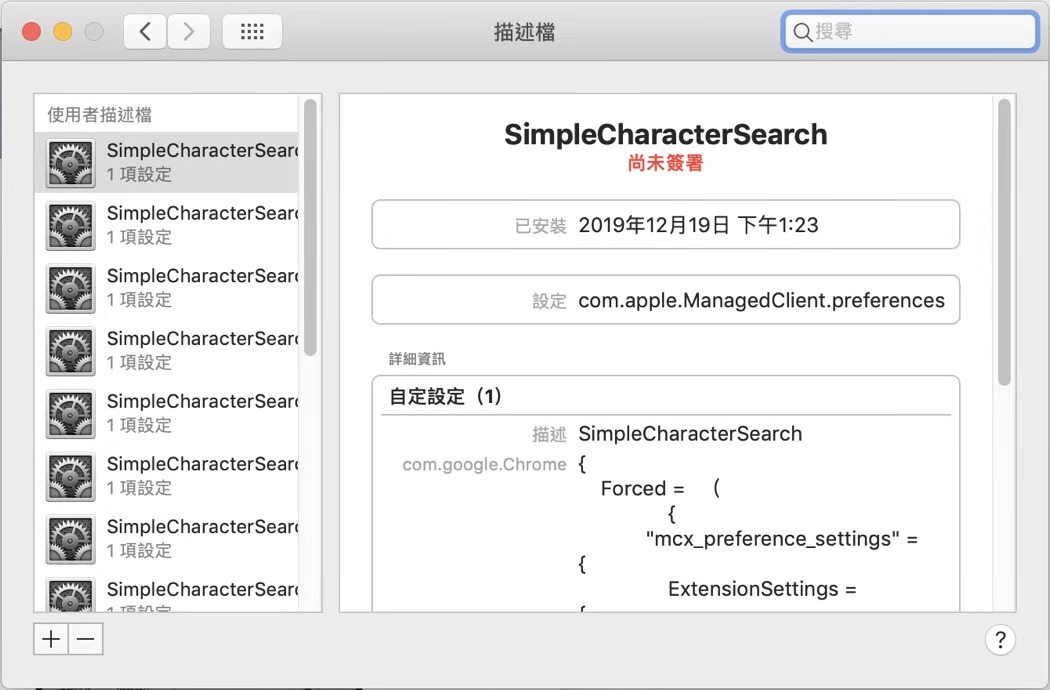Image resolution: width=1050 pixels, height=690 pixels.
Task: Open help with the question mark button
Action: pos(1000,640)
